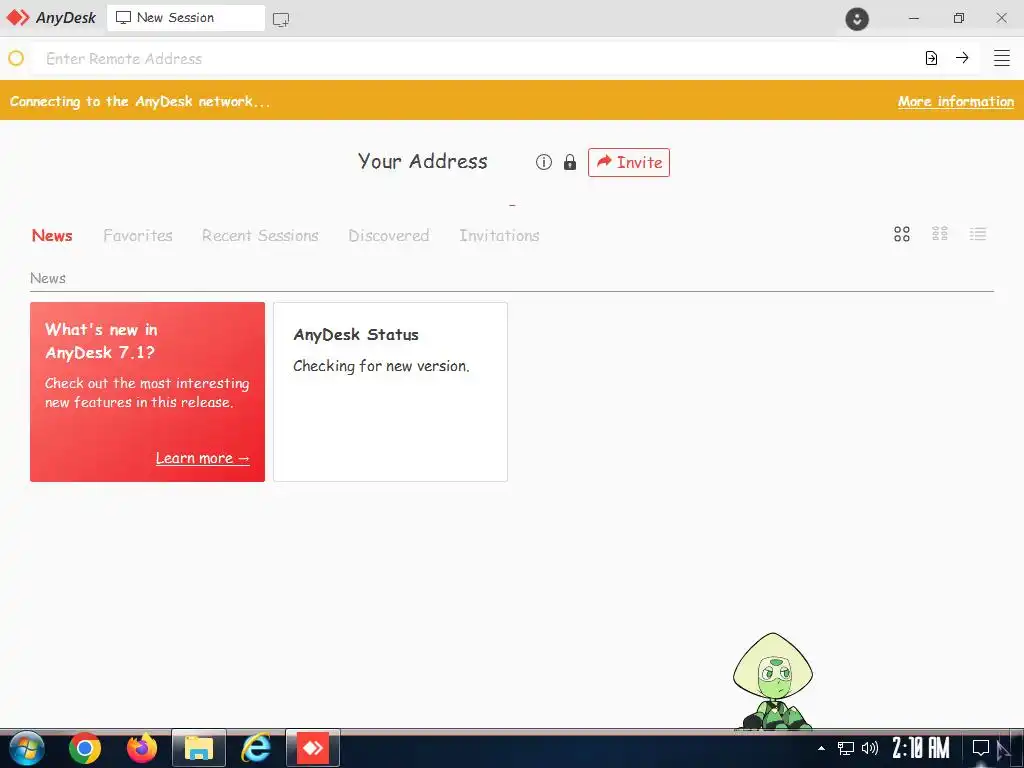This screenshot has height=768, width=1024.
Task: Launch Firefox from taskbar
Action: [x=142, y=748]
